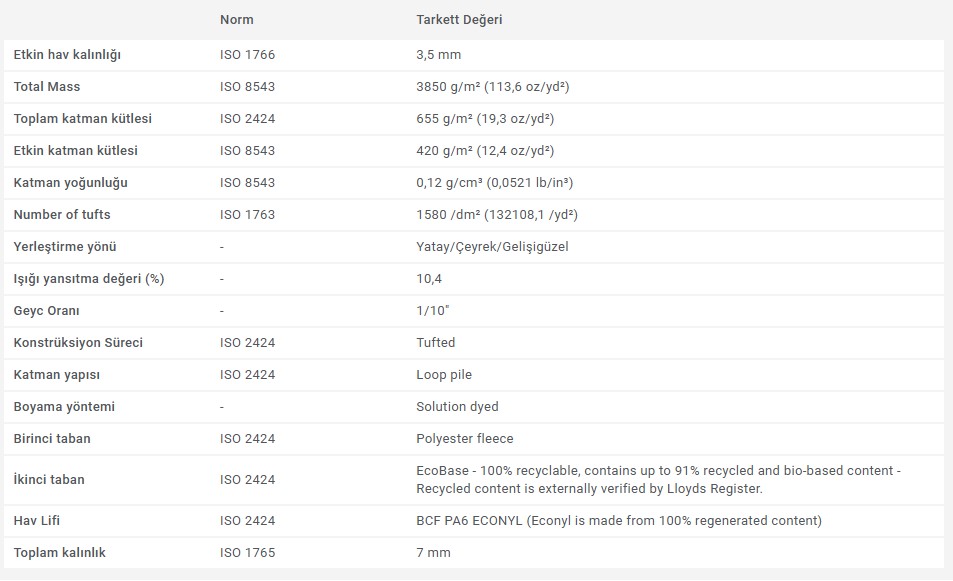Select Etkin katman kütlesi row label
This screenshot has width=953, height=581.
75,151
